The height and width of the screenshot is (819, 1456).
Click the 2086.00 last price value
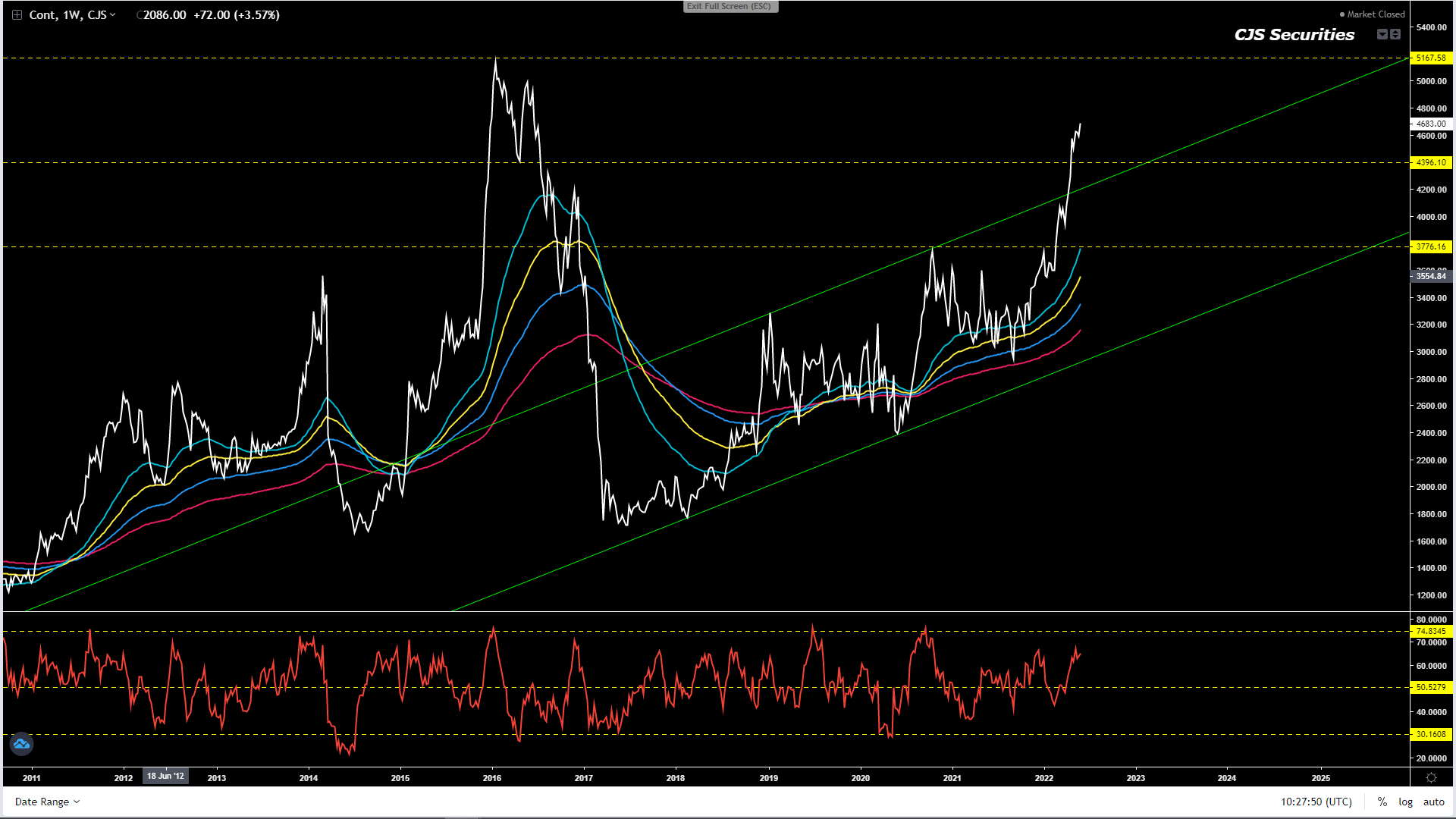[x=164, y=15]
